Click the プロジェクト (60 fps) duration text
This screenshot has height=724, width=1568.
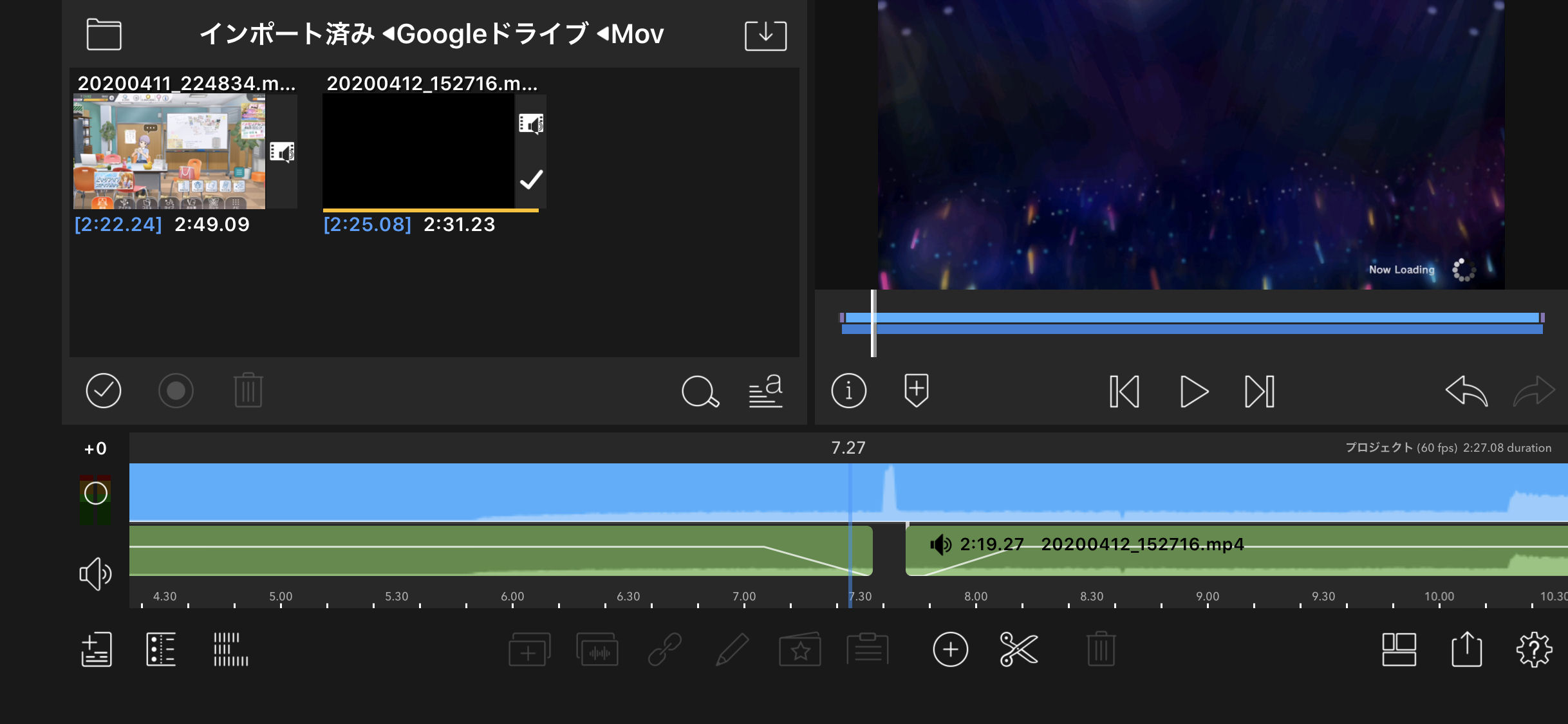pyautogui.click(x=1448, y=448)
